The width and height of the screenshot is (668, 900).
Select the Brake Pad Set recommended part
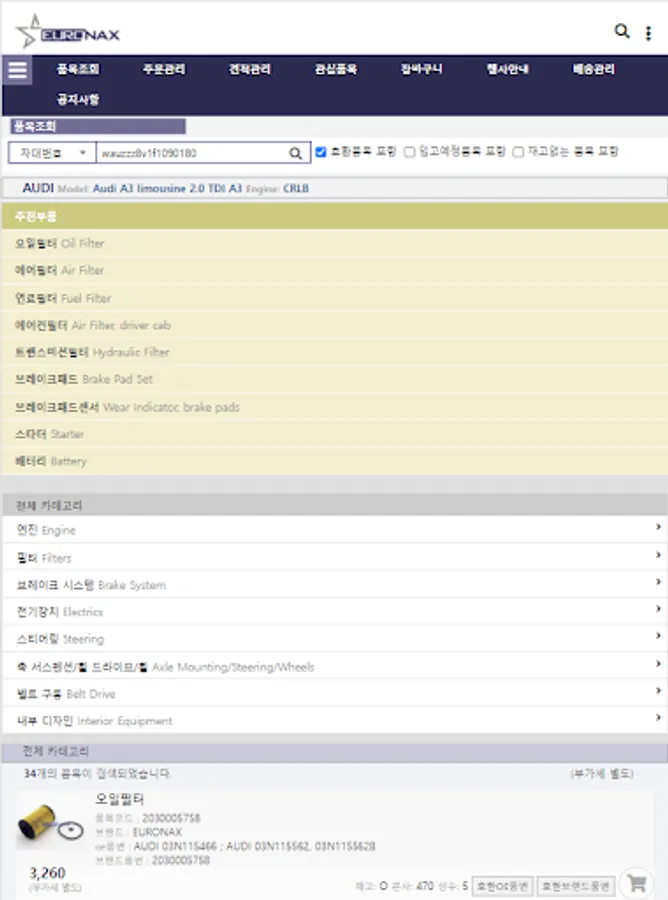(334, 379)
